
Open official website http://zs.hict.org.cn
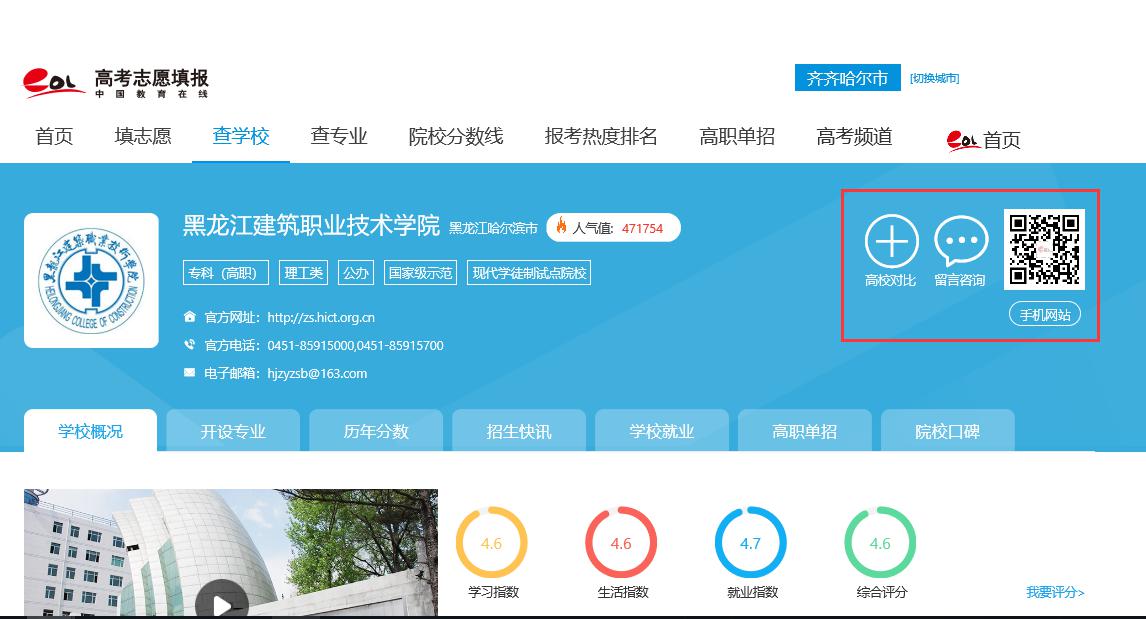click(x=321, y=317)
